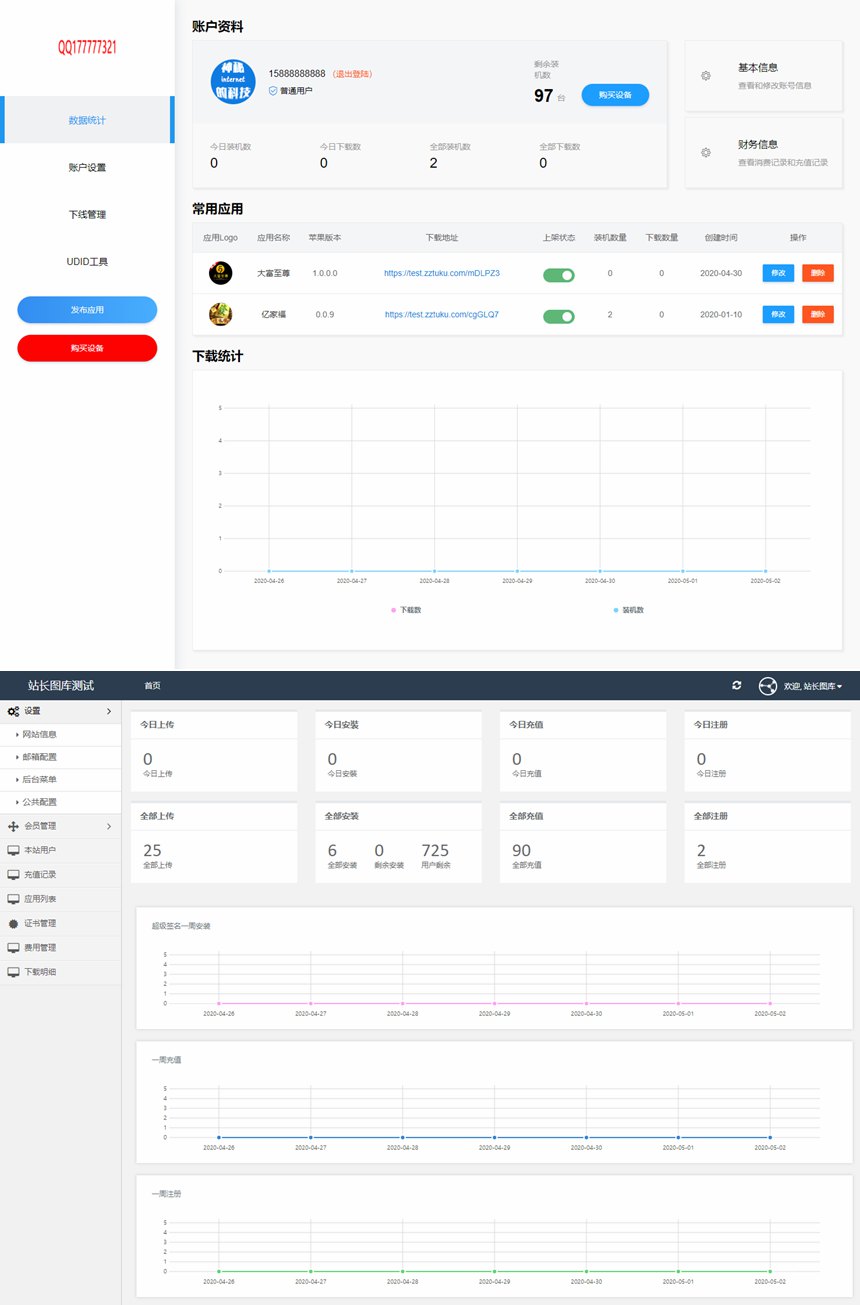The image size is (860, 1305).
Task: Click the 证书管理 gear icon in sidebar
Action: (13, 923)
